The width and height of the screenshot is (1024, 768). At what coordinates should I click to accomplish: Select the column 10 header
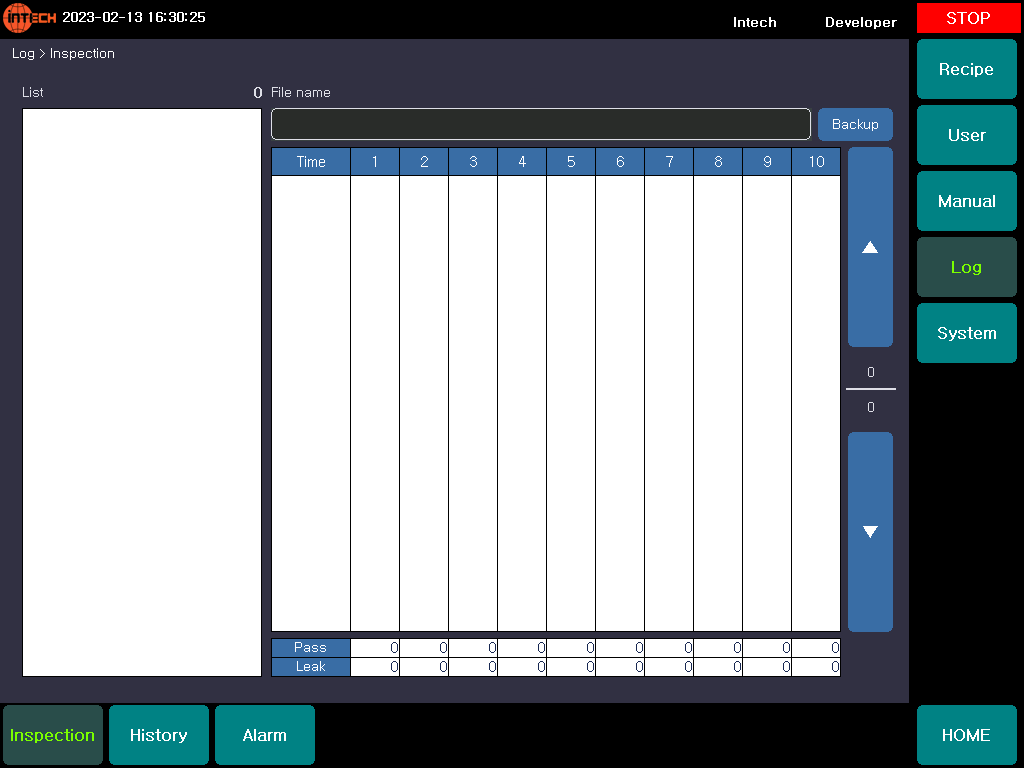816,162
